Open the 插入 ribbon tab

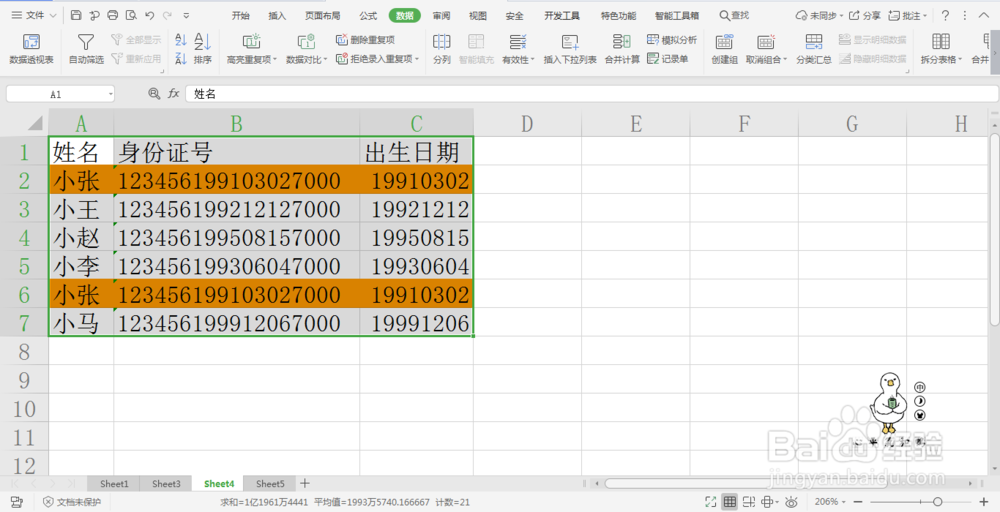click(x=277, y=15)
